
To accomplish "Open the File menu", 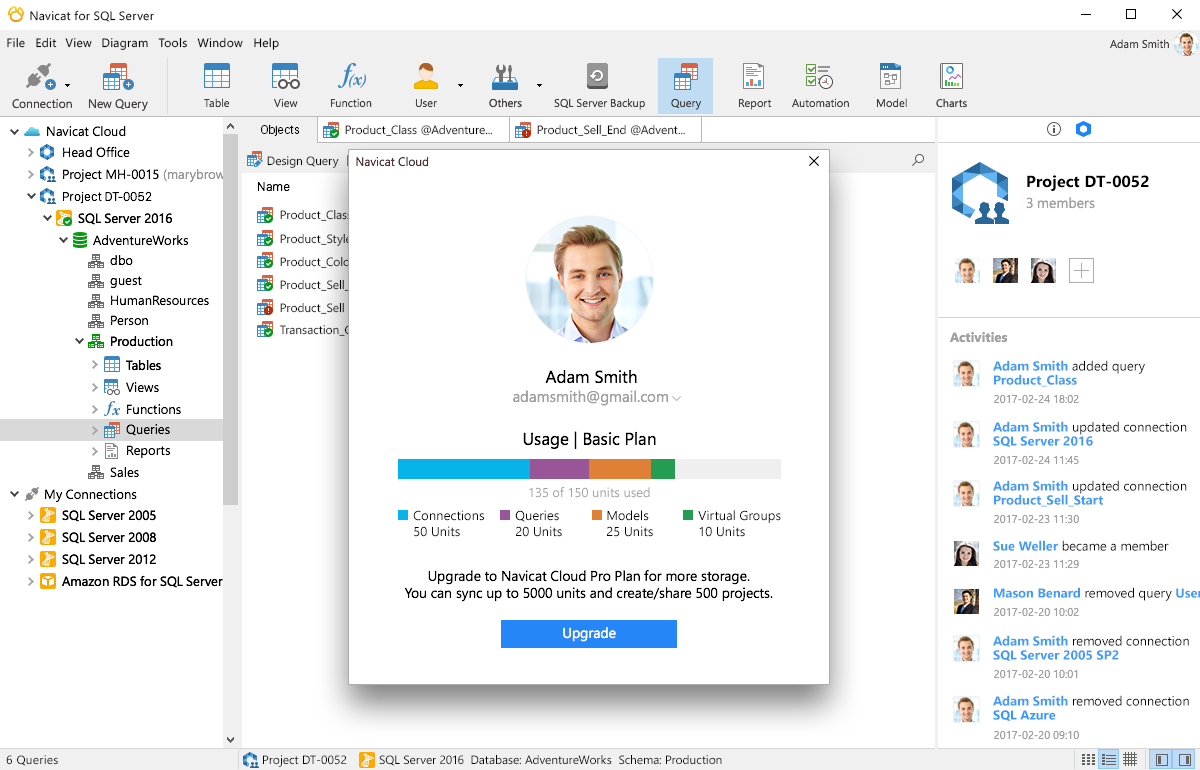I will click(15, 43).
